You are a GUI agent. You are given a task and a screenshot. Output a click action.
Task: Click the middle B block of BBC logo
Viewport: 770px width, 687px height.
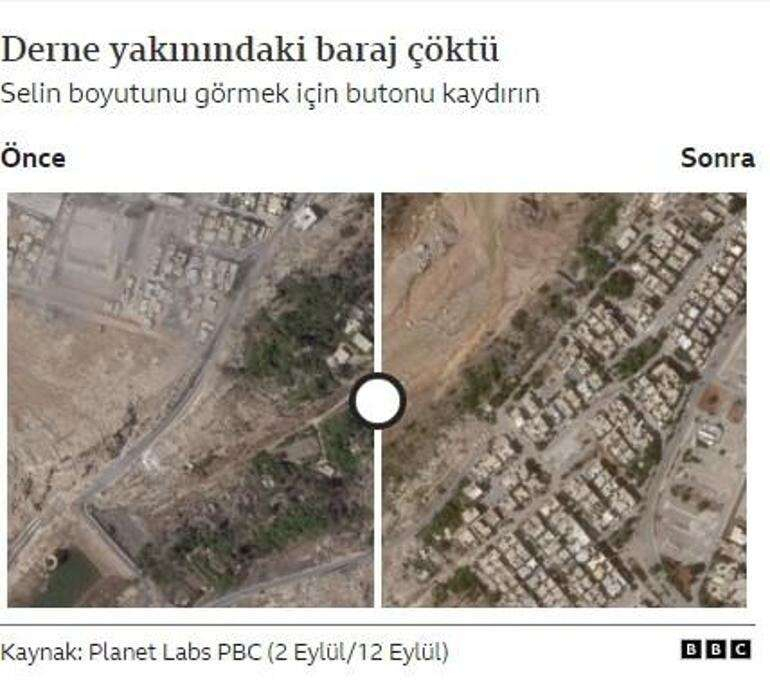coord(716,650)
